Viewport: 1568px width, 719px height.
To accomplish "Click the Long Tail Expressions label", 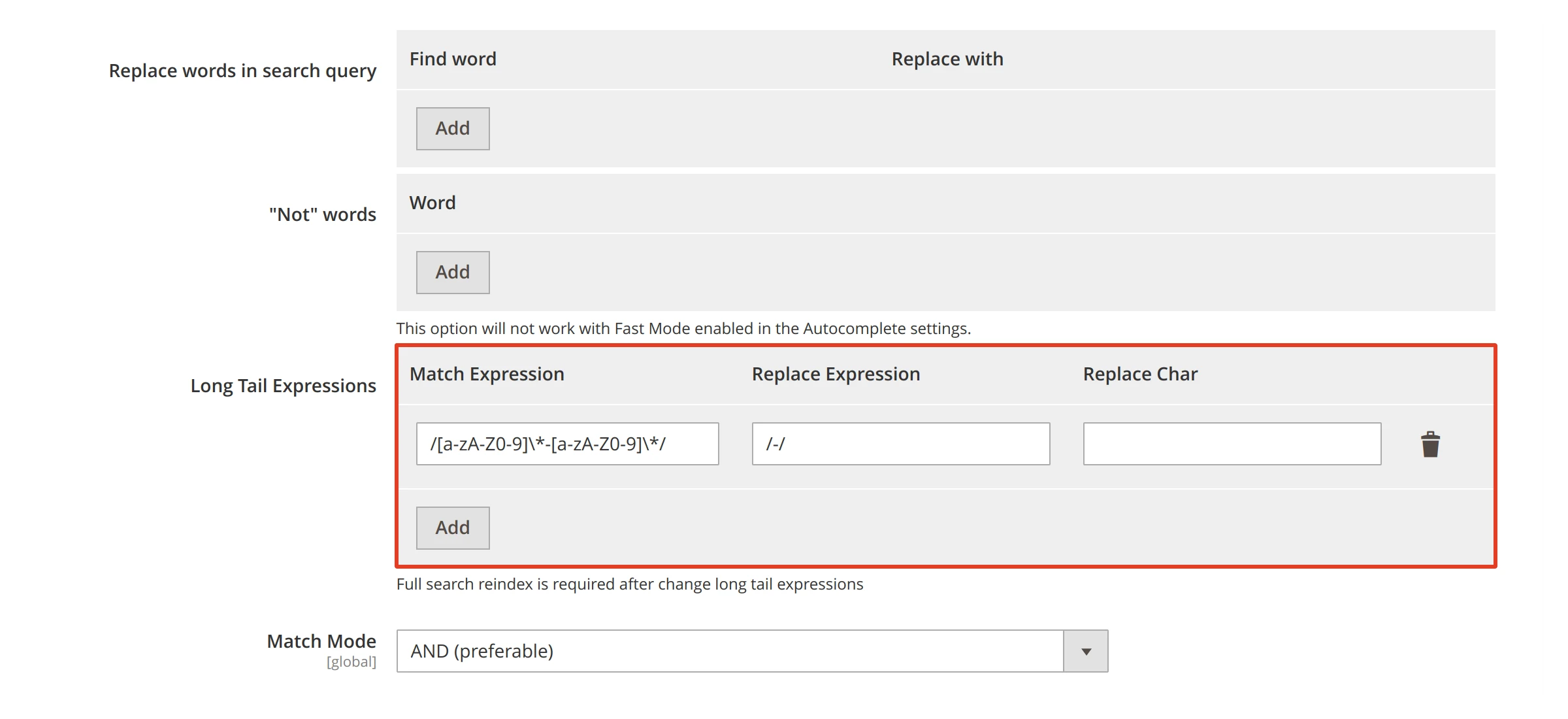I will (x=282, y=386).
